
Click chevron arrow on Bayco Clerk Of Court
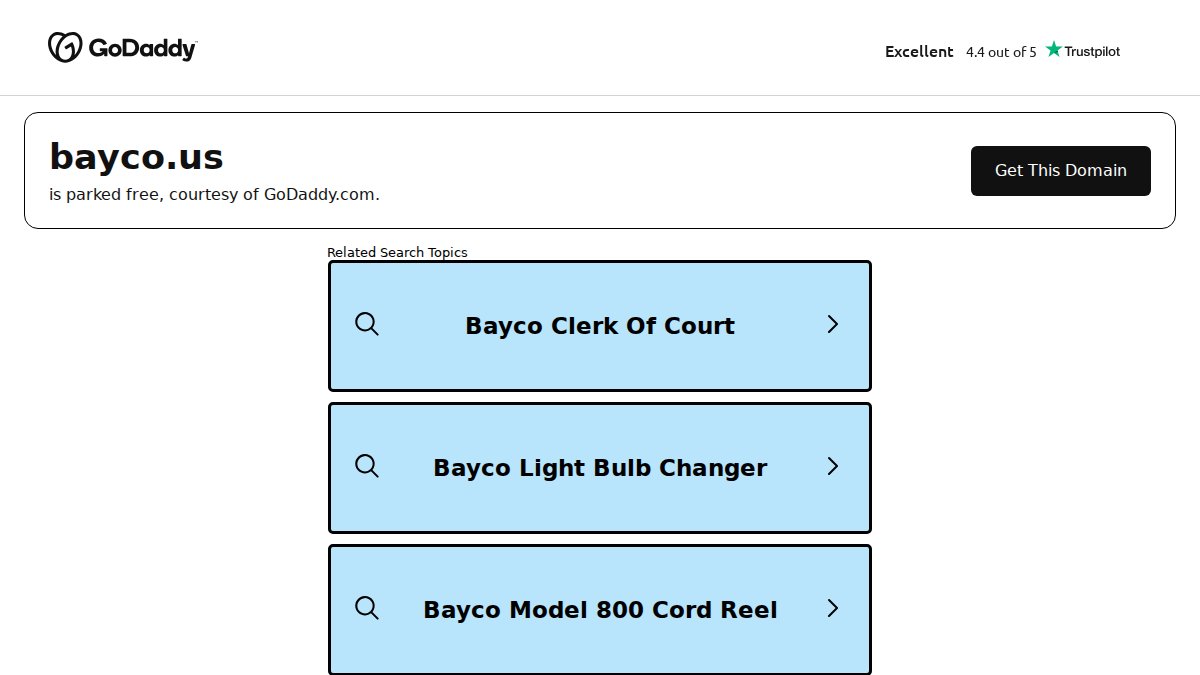[x=833, y=324]
